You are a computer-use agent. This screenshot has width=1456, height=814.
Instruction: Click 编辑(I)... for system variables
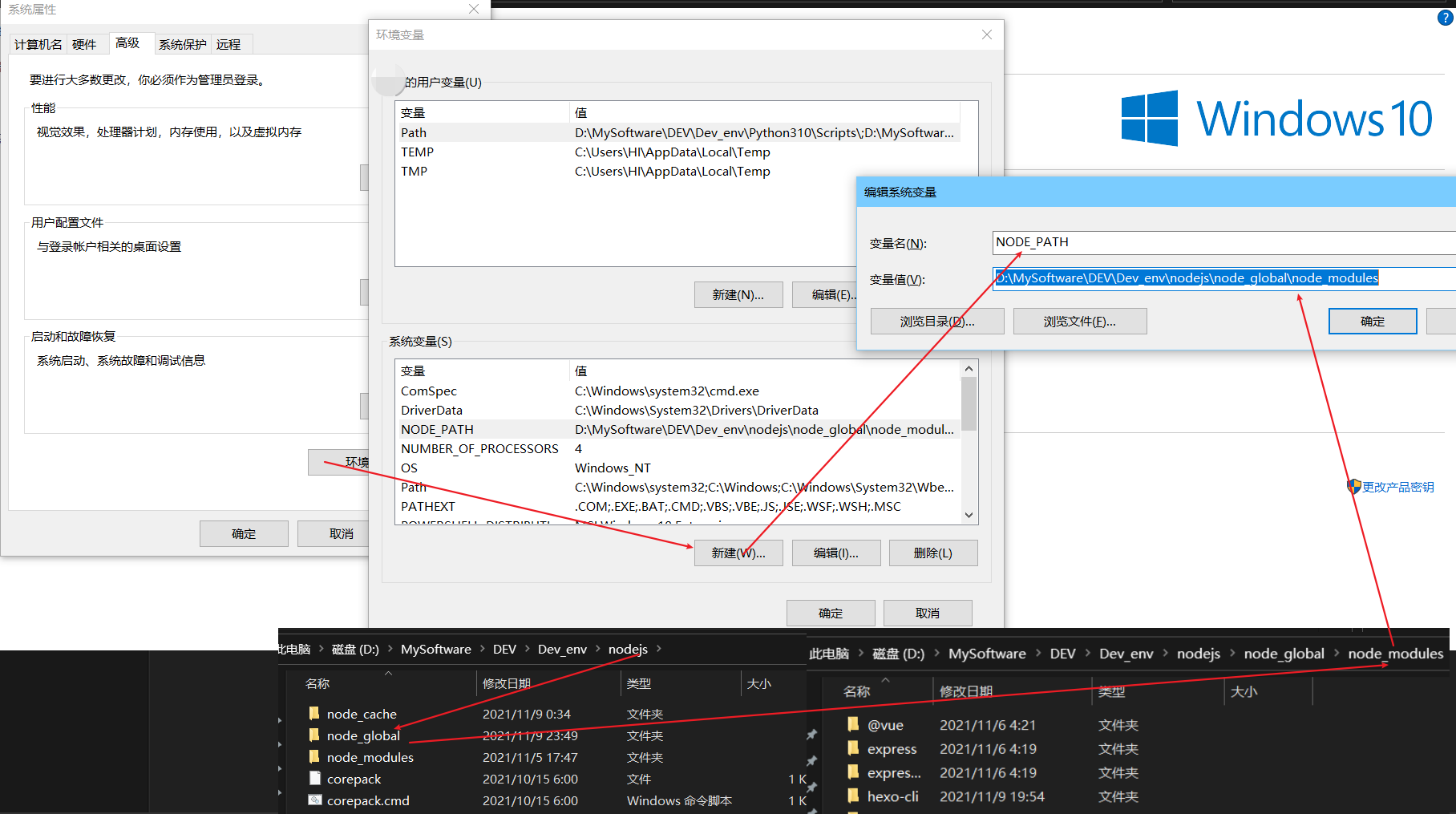tap(836, 553)
